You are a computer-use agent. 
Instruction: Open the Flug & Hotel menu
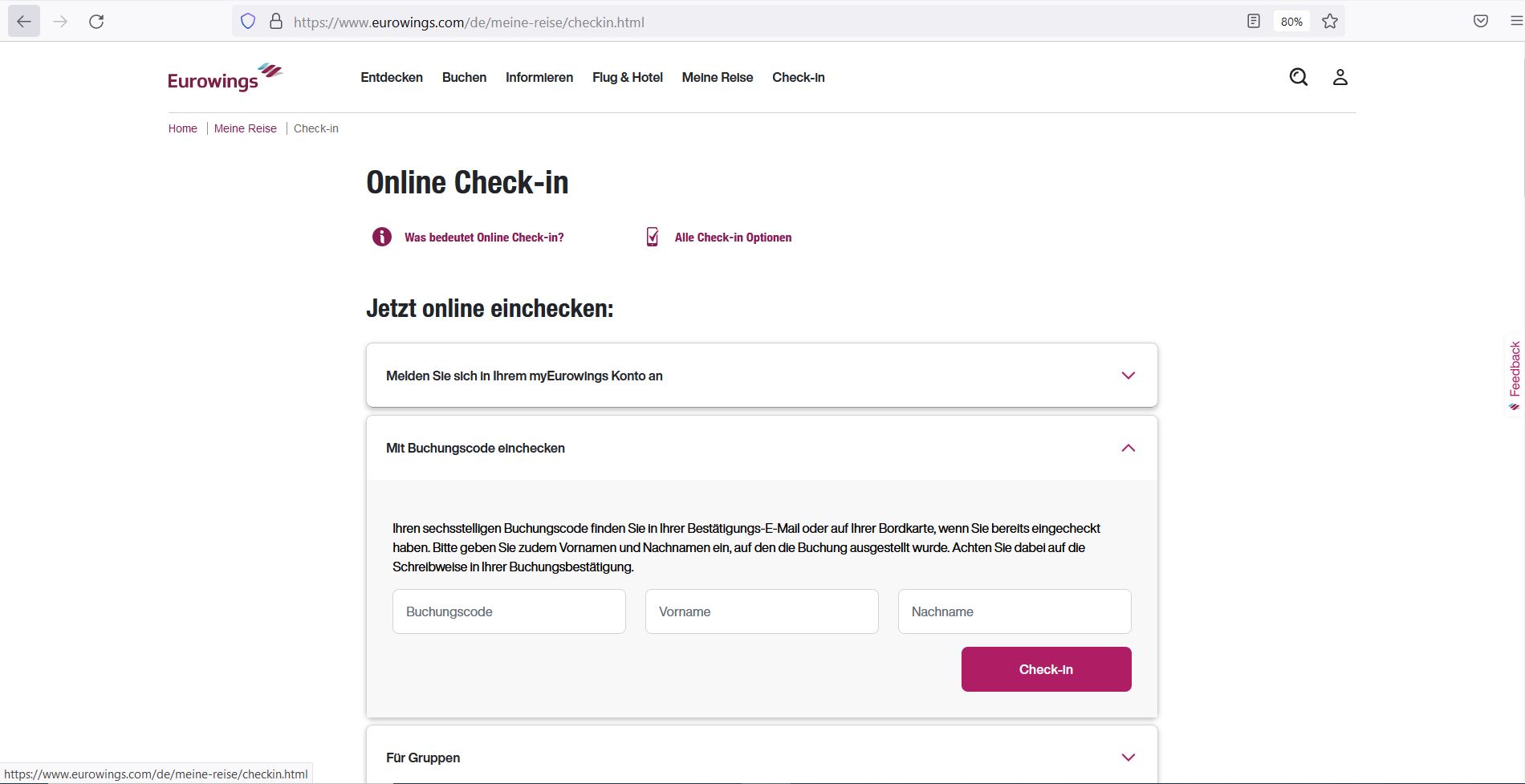627,77
